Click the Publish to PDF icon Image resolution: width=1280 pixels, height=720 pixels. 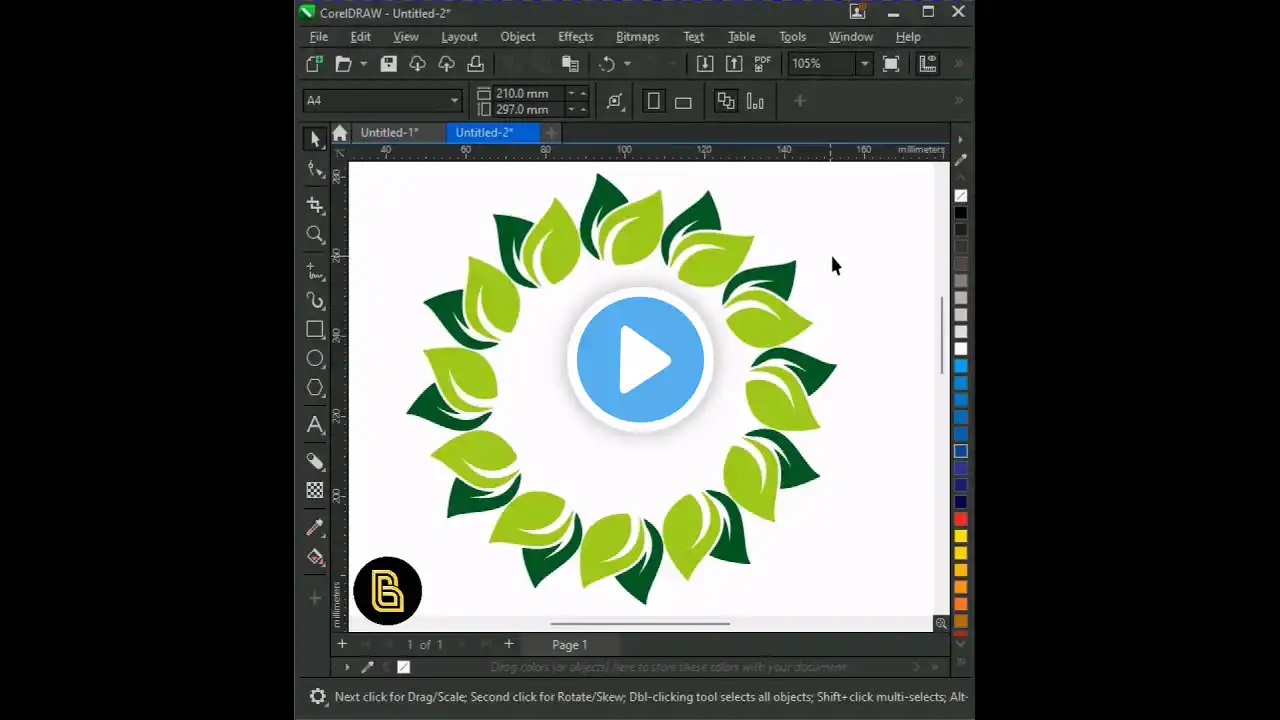(x=763, y=64)
